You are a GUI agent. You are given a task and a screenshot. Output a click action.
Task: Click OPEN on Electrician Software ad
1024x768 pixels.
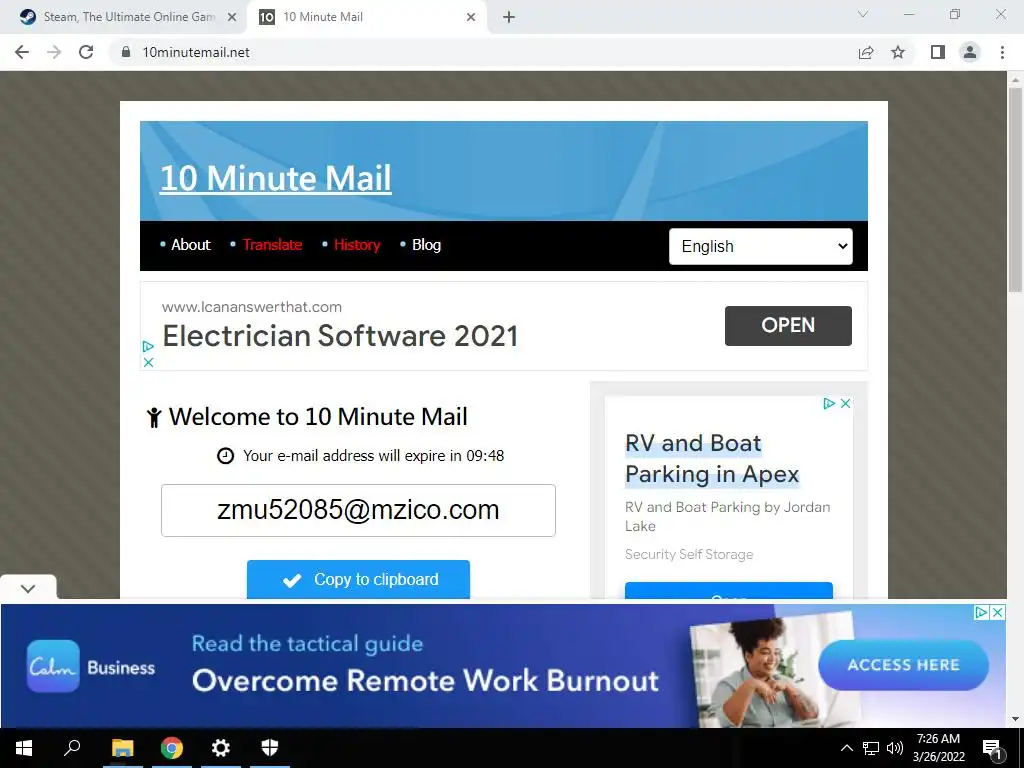click(788, 325)
